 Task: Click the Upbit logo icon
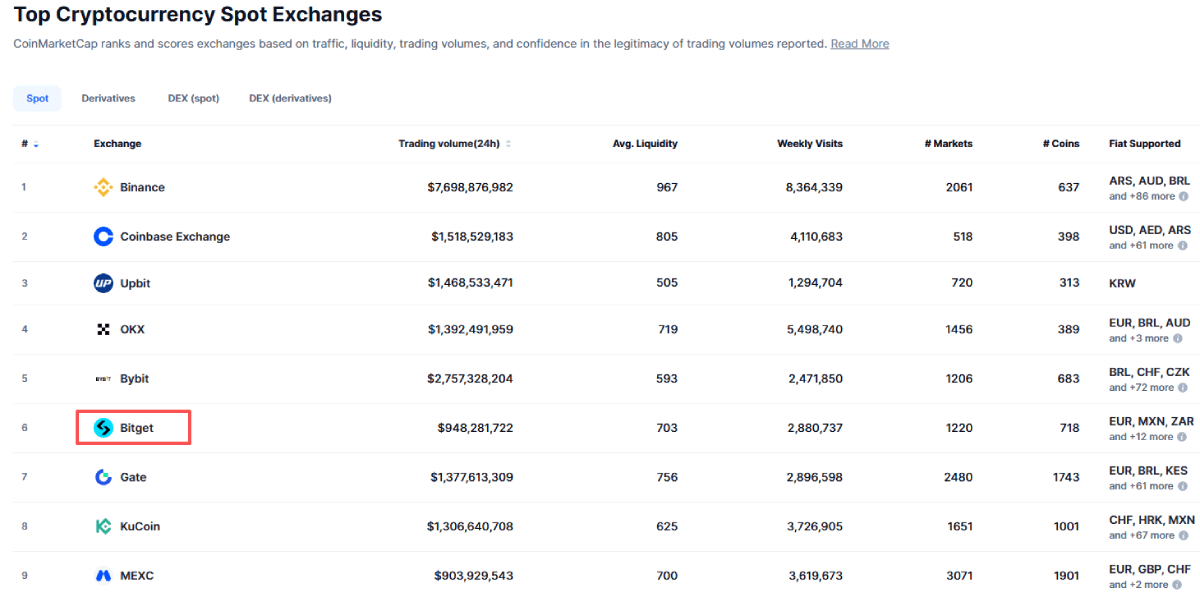[103, 283]
